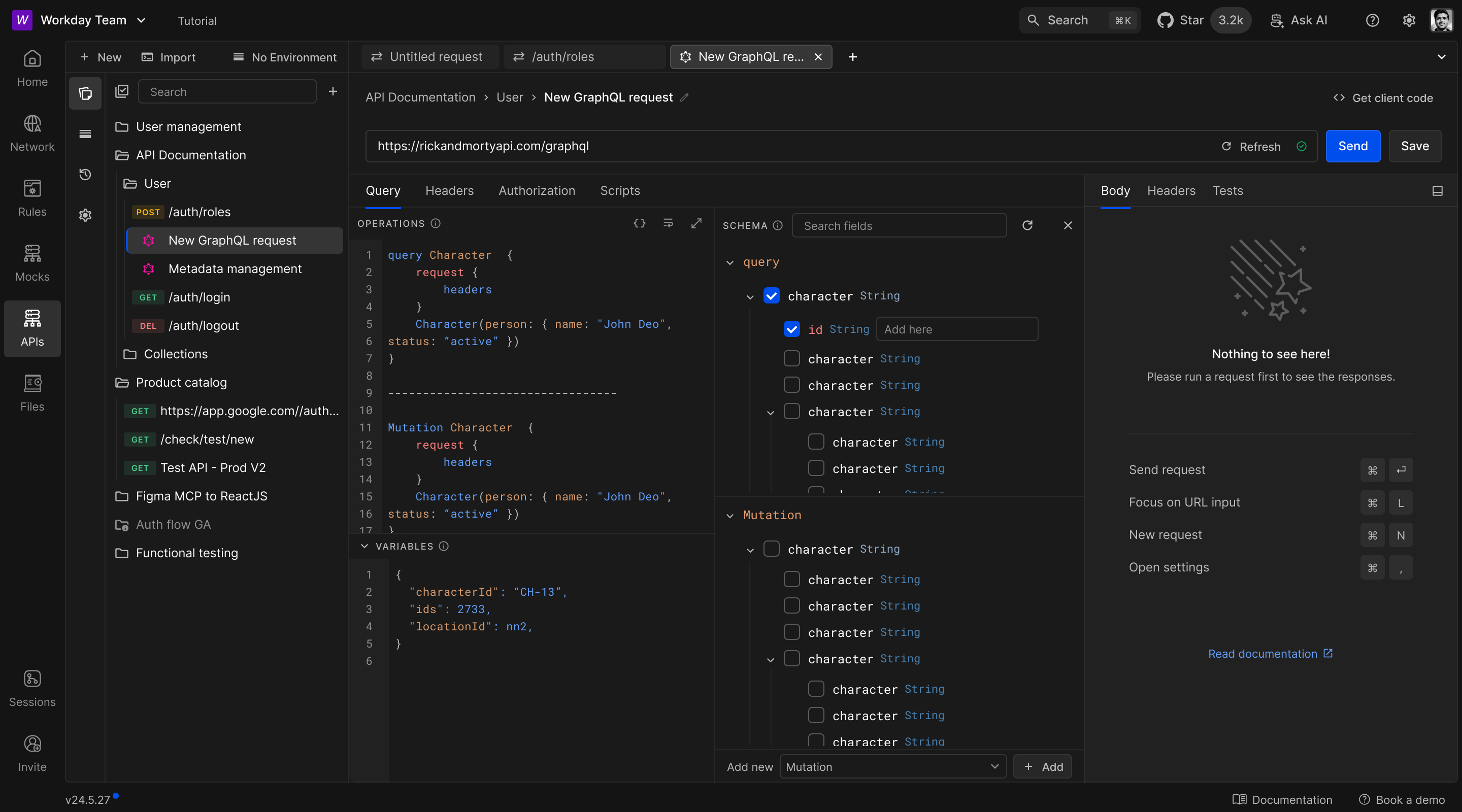Open the Scripts tab
1462x812 pixels.
click(x=620, y=191)
